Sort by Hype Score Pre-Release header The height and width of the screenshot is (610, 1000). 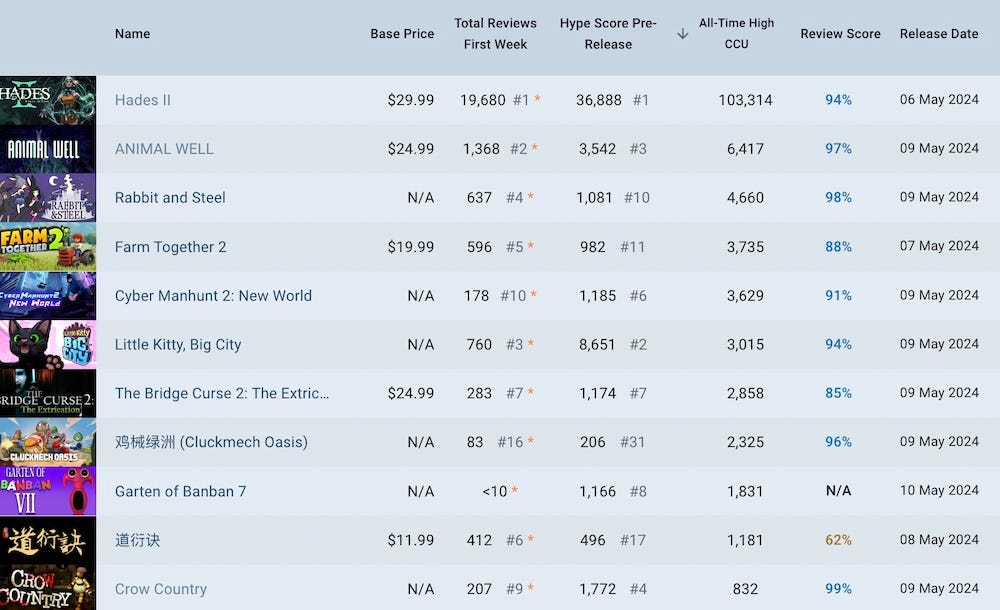(x=608, y=34)
